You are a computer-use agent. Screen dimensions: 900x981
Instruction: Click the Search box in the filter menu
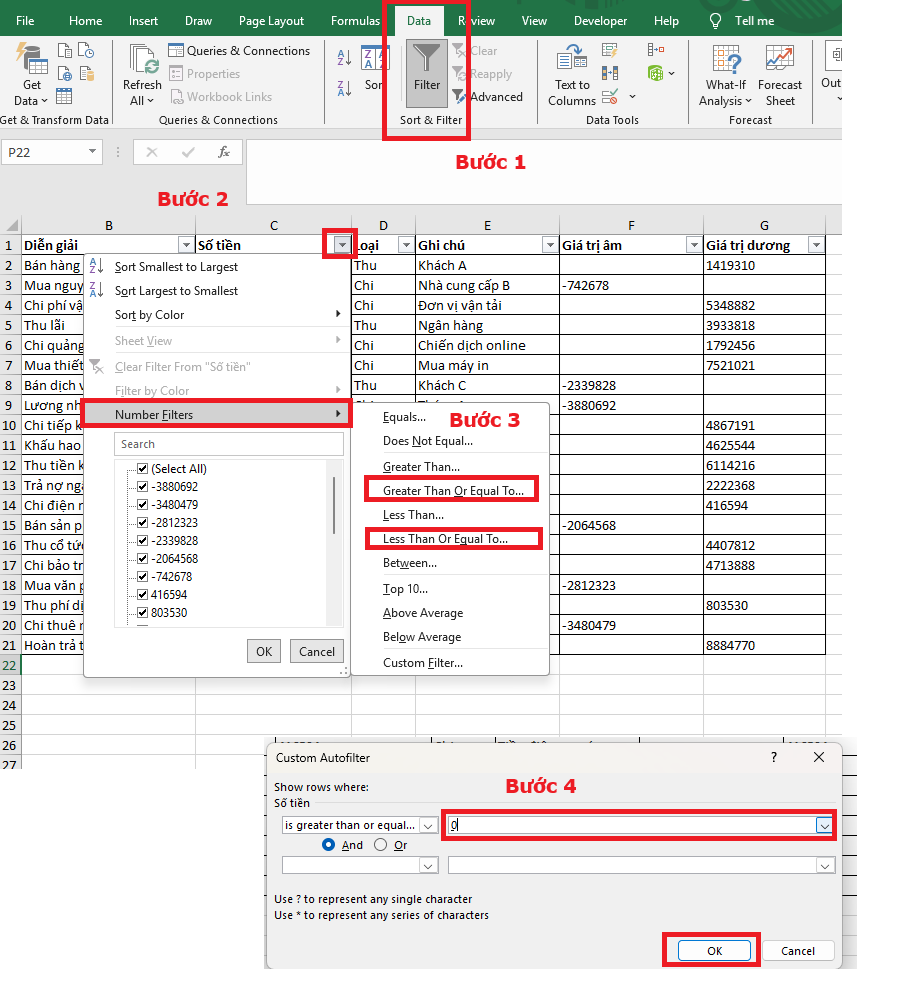tap(228, 443)
